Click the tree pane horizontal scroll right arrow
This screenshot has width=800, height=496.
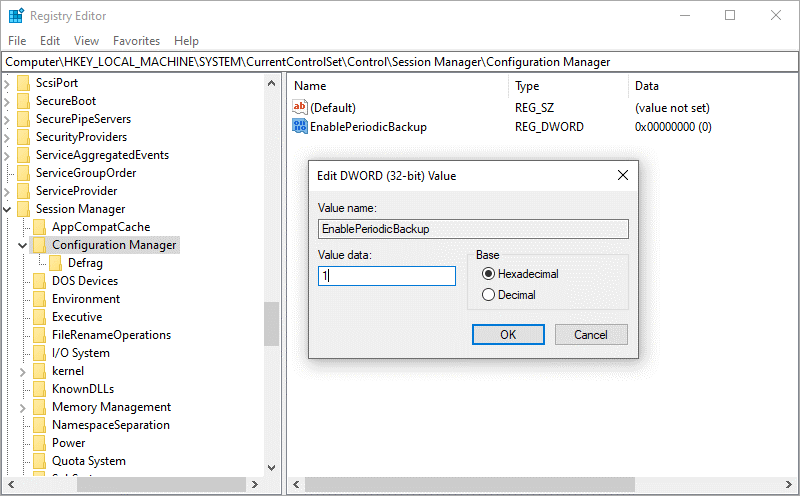(x=255, y=484)
